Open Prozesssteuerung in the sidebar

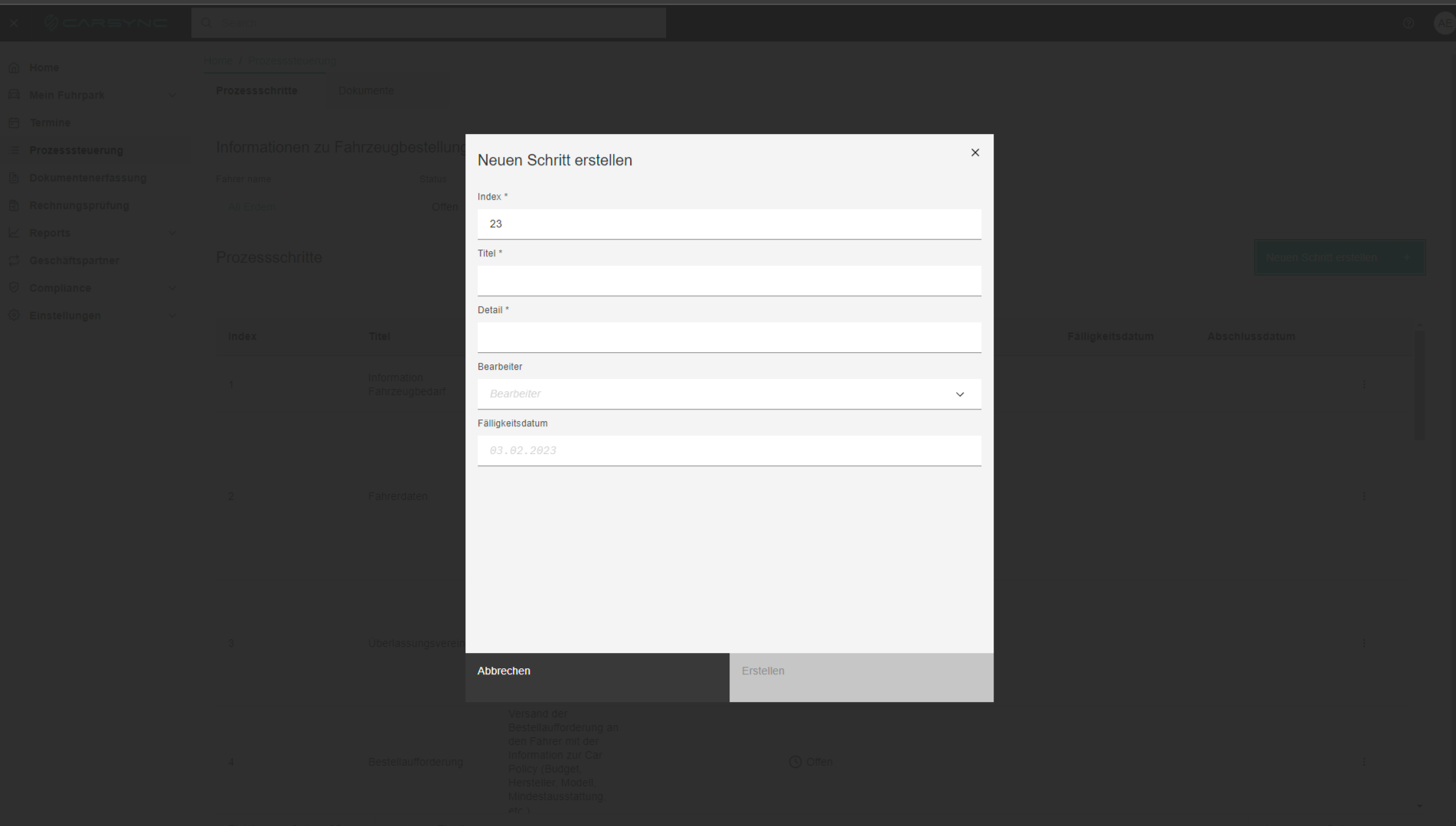pos(76,150)
